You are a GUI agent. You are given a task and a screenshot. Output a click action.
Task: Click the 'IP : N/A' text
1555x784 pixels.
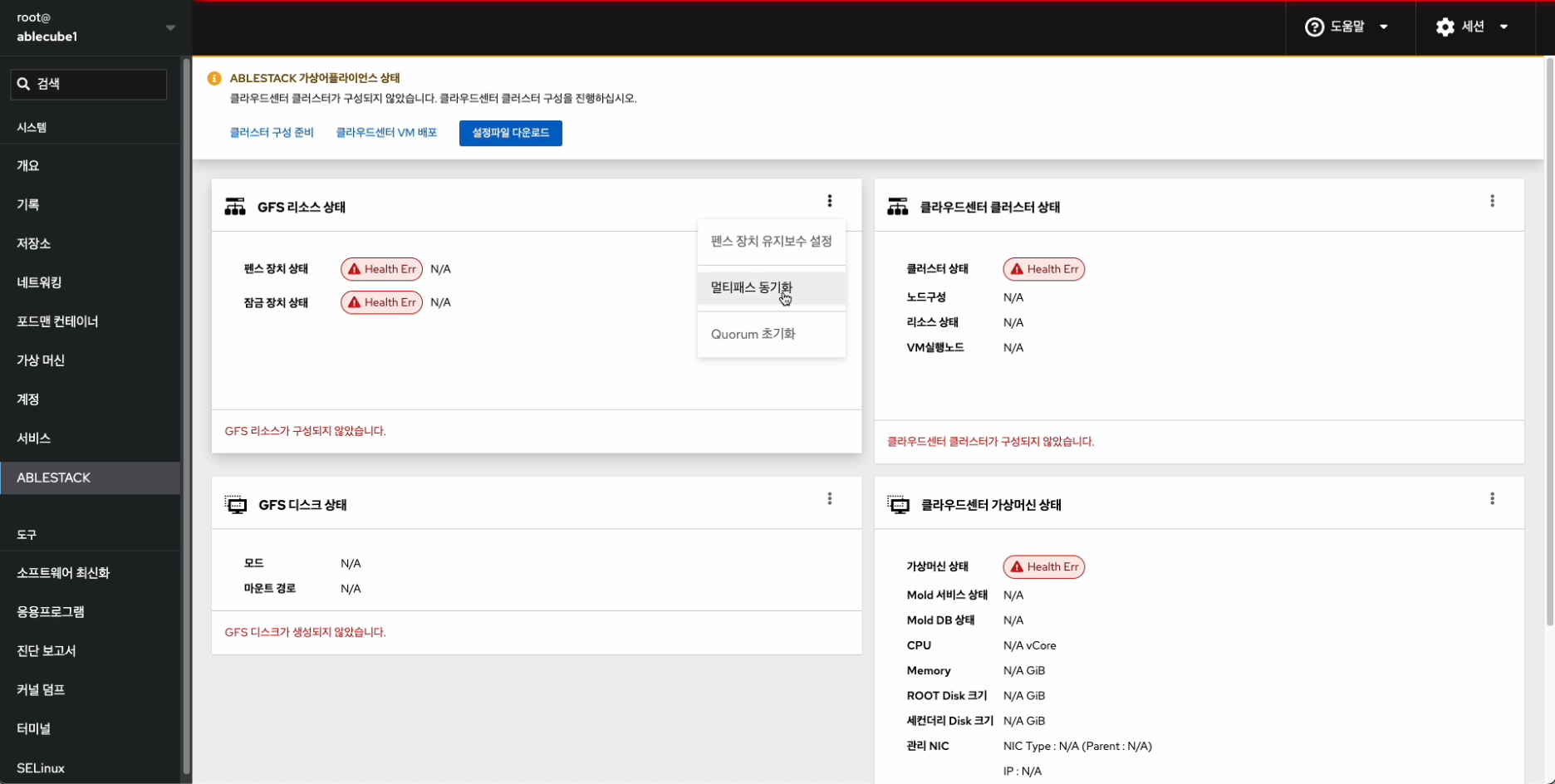point(1023,772)
